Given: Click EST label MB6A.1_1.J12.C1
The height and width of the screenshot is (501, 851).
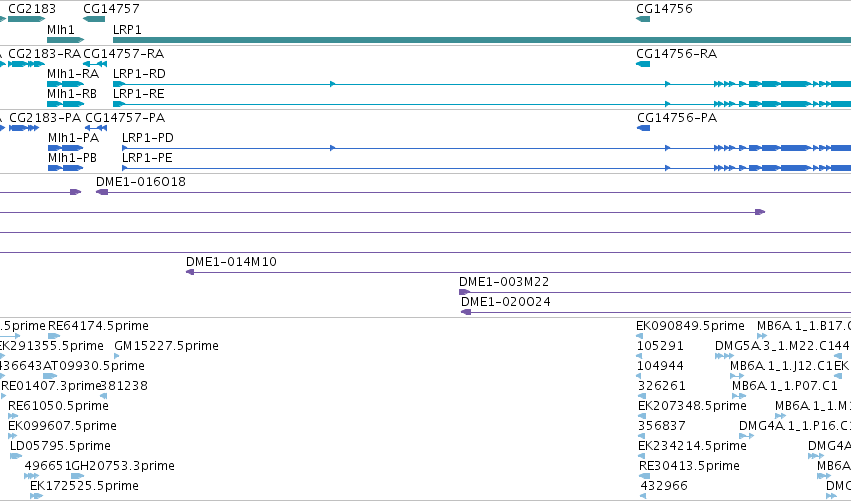Looking at the screenshot, I should 781,366.
